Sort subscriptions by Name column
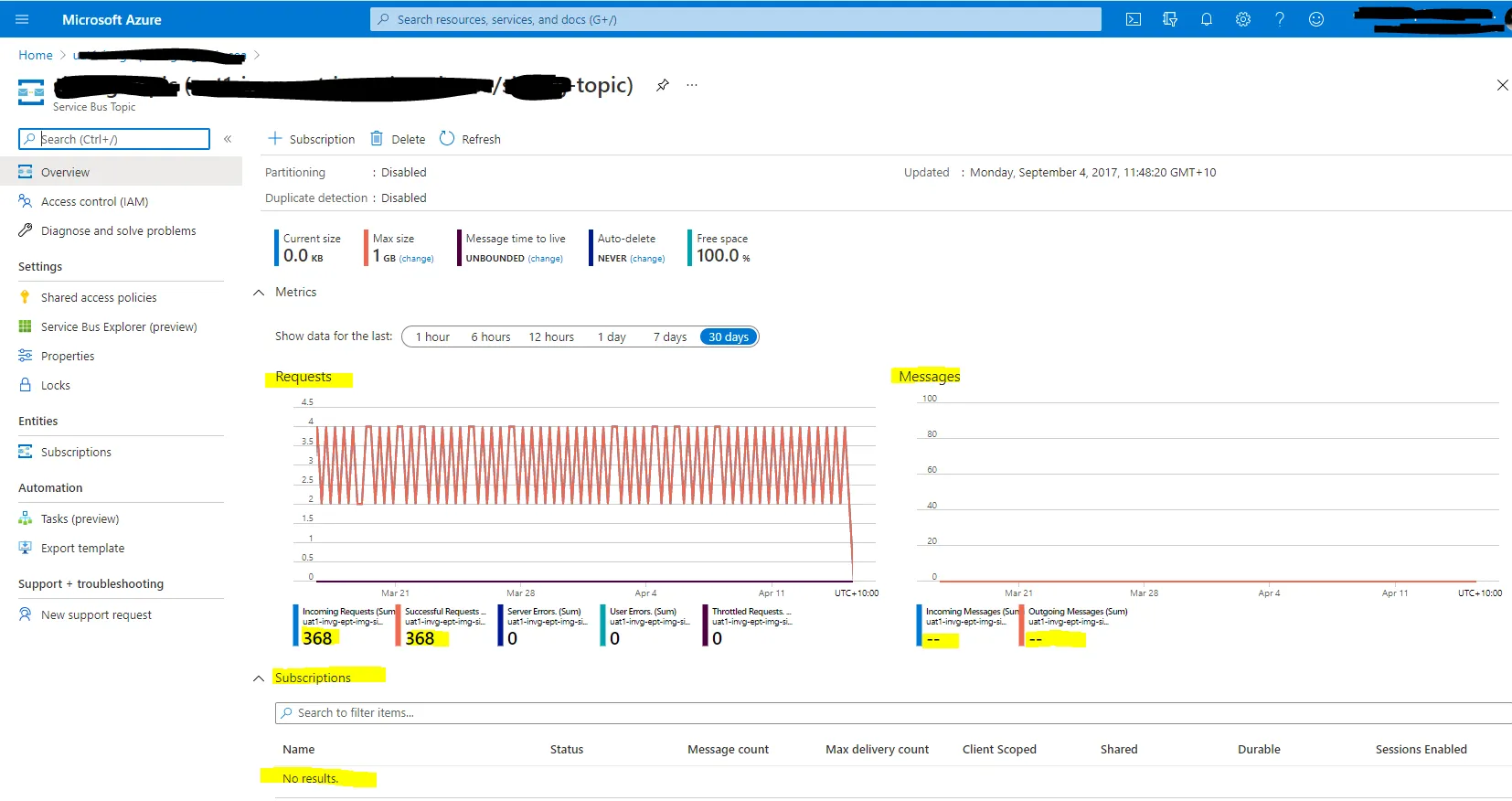The width and height of the screenshot is (1512, 801). point(298,749)
